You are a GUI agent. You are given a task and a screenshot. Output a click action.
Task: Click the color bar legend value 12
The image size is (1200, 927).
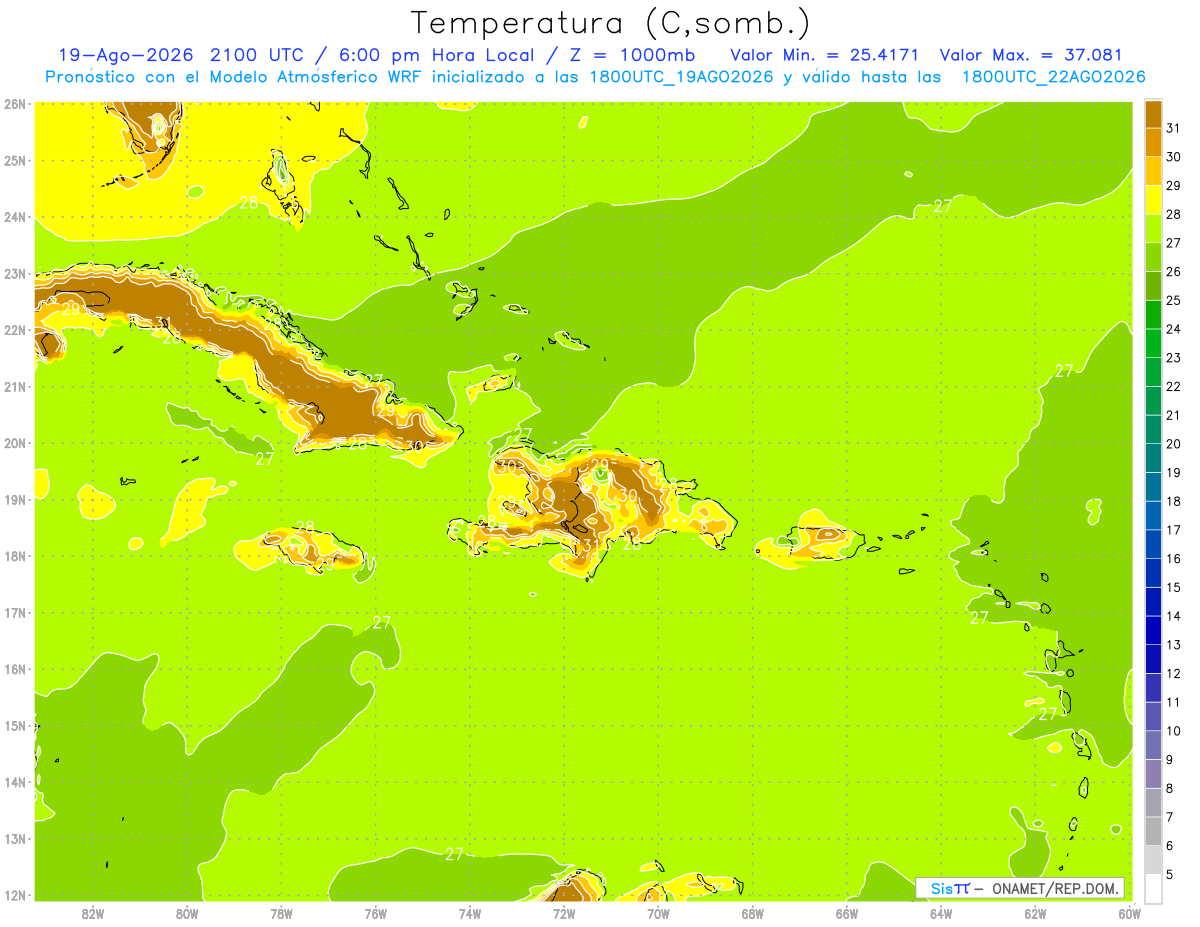click(1174, 673)
